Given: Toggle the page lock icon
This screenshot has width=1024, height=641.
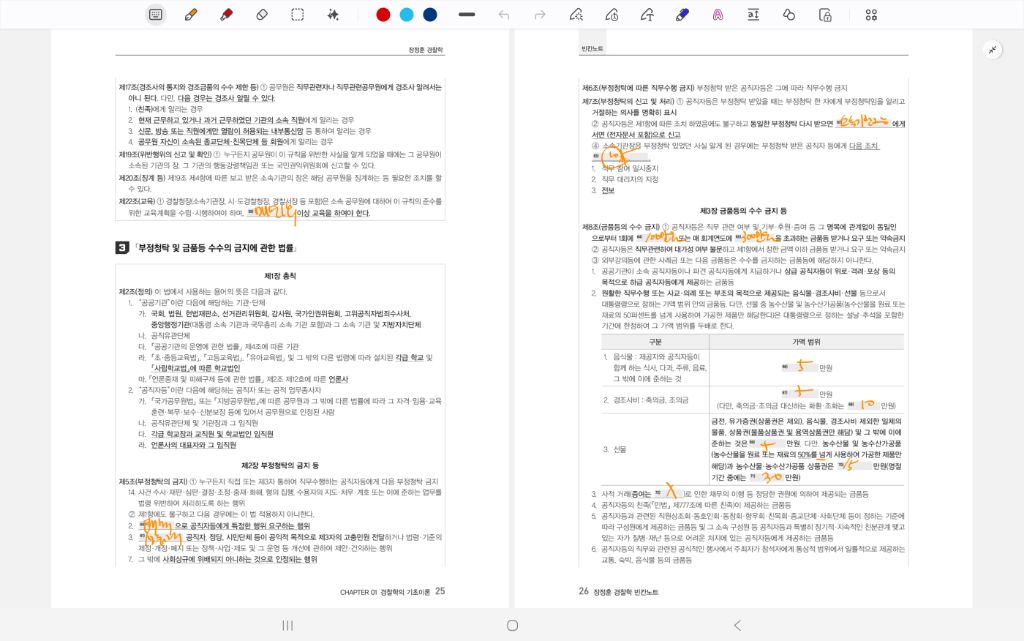Looking at the screenshot, I should [x=825, y=15].
